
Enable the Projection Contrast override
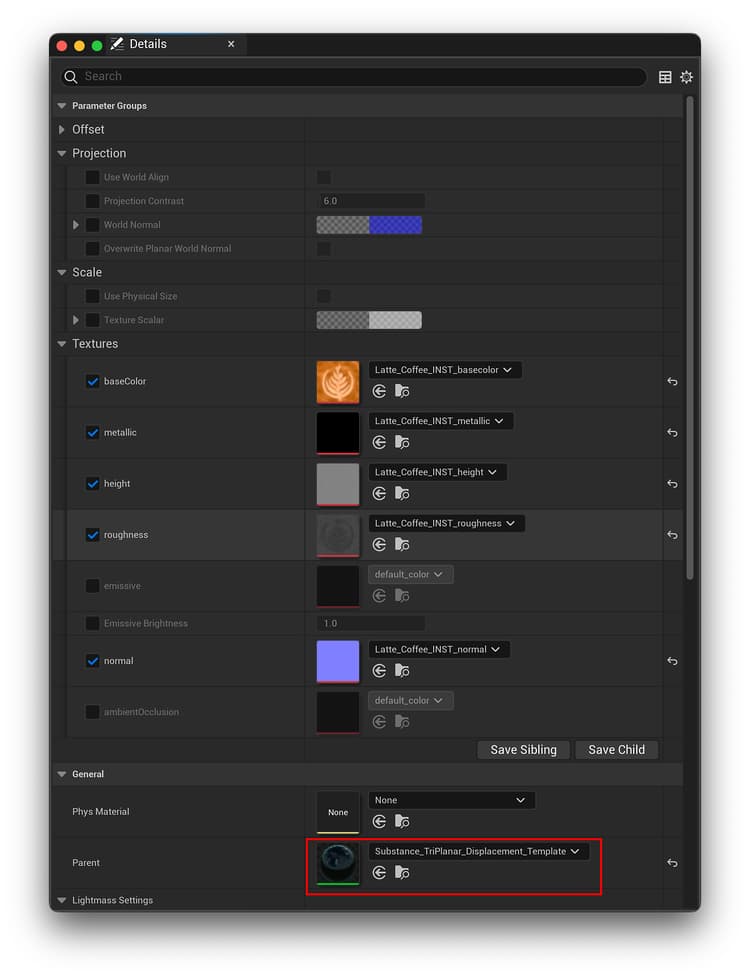(92, 201)
